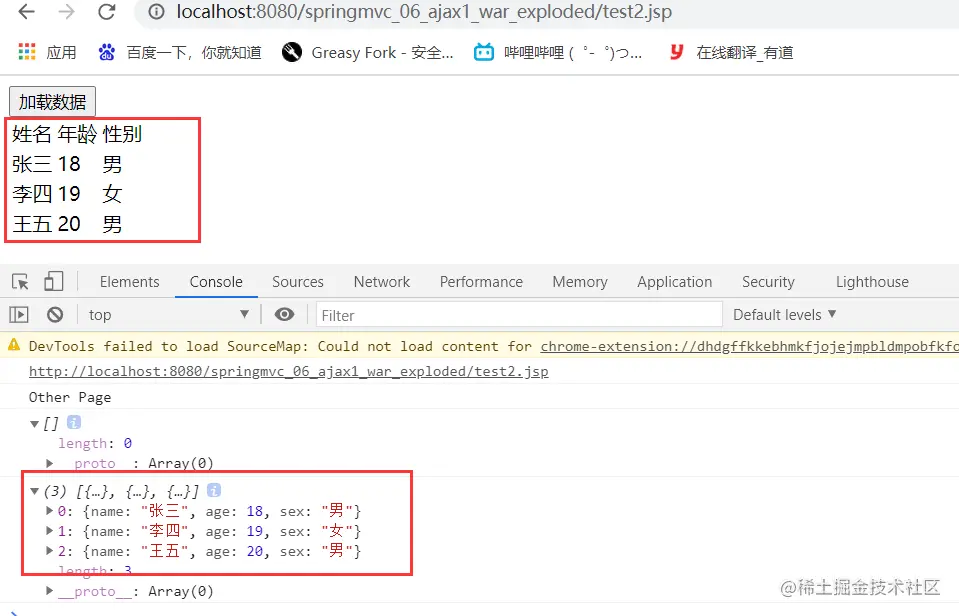This screenshot has width=959, height=616.
Task: Click the 李四 name cell
Action: coord(32,194)
